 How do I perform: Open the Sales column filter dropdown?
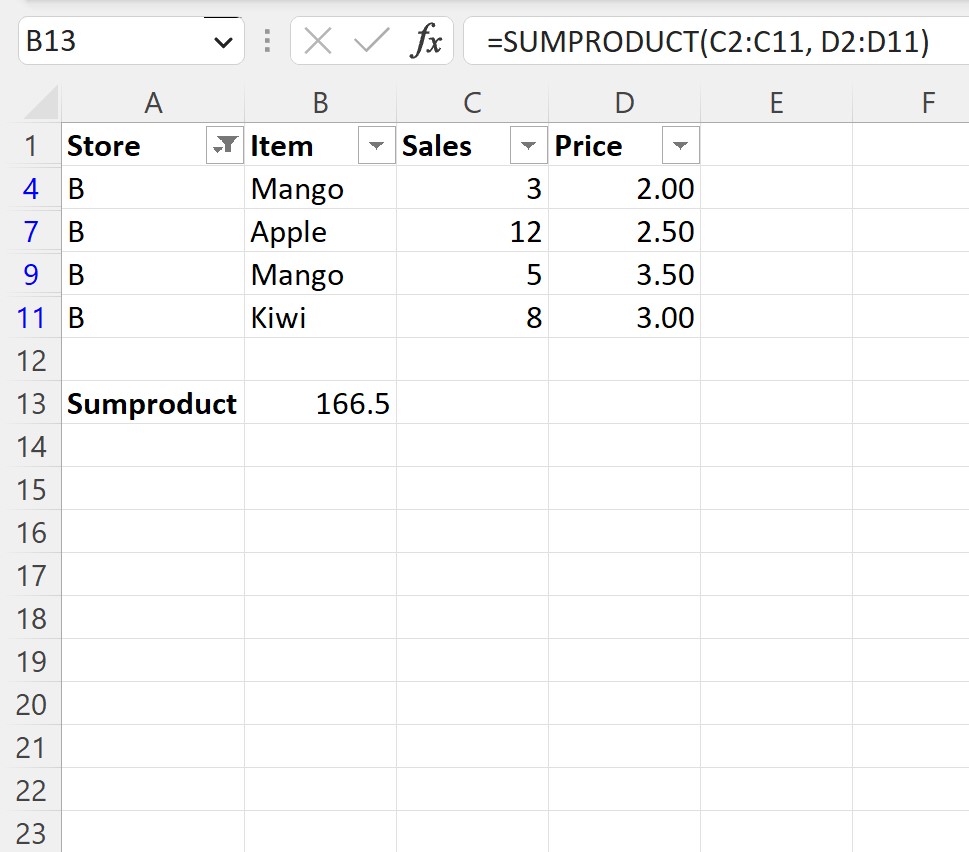[528, 146]
